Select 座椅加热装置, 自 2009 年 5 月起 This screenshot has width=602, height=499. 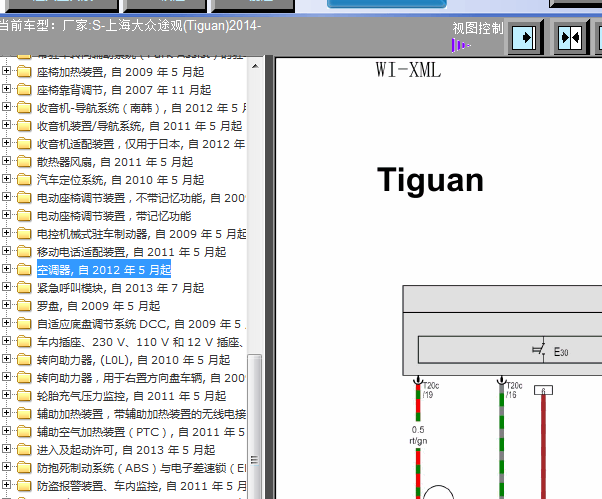(x=120, y=72)
